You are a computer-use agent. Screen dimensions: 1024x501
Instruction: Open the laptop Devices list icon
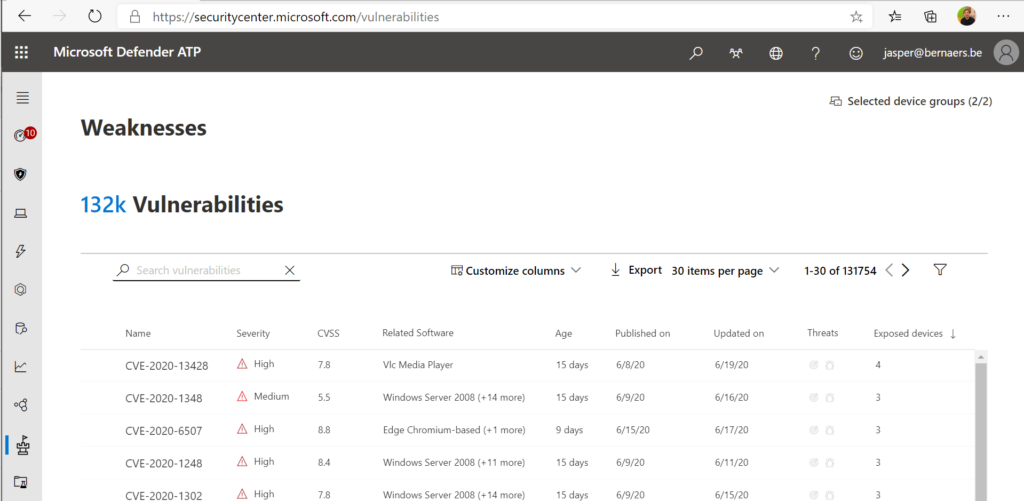tap(21, 213)
